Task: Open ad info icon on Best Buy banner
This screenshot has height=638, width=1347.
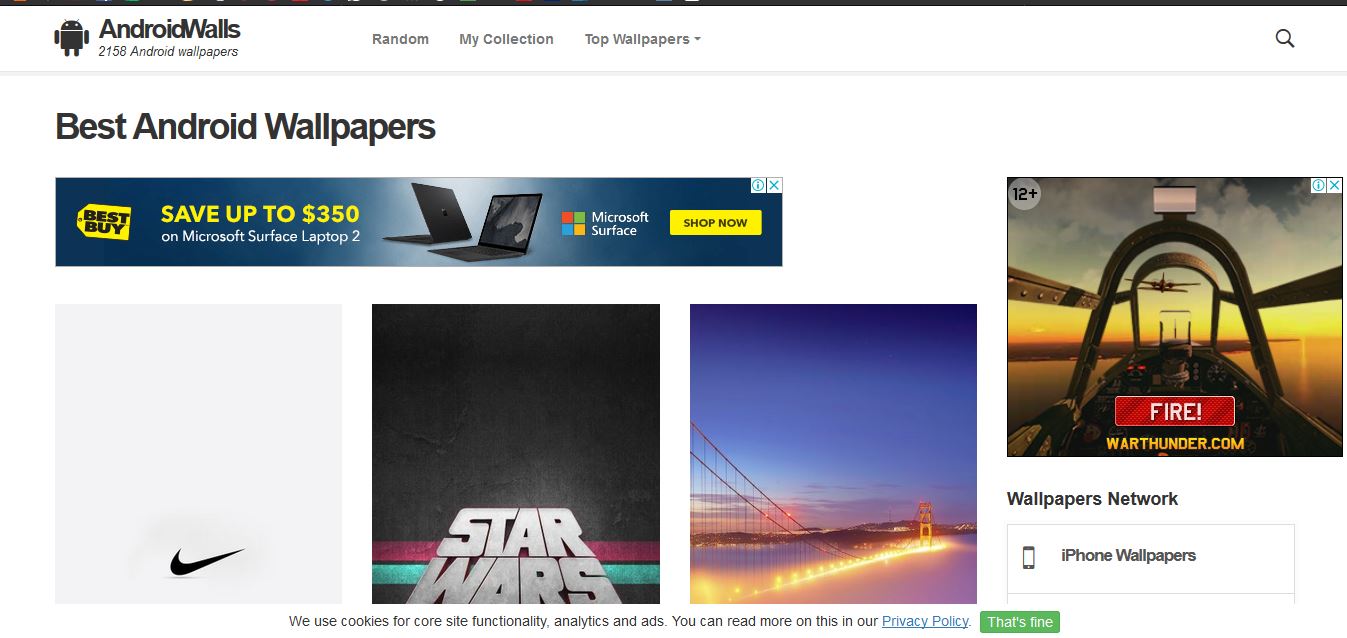Action: 759,185
